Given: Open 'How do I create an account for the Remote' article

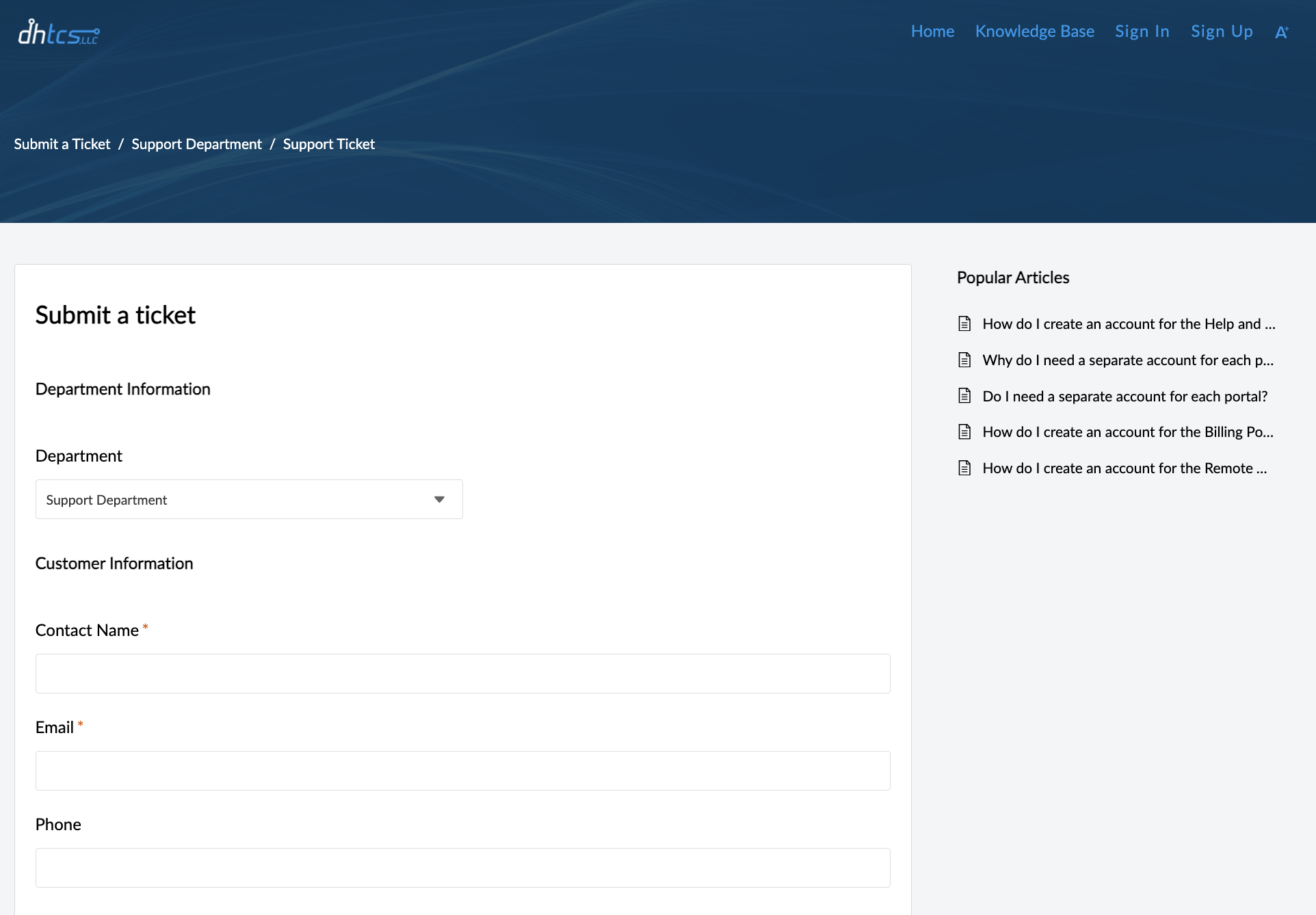Looking at the screenshot, I should pyautogui.click(x=1124, y=468).
